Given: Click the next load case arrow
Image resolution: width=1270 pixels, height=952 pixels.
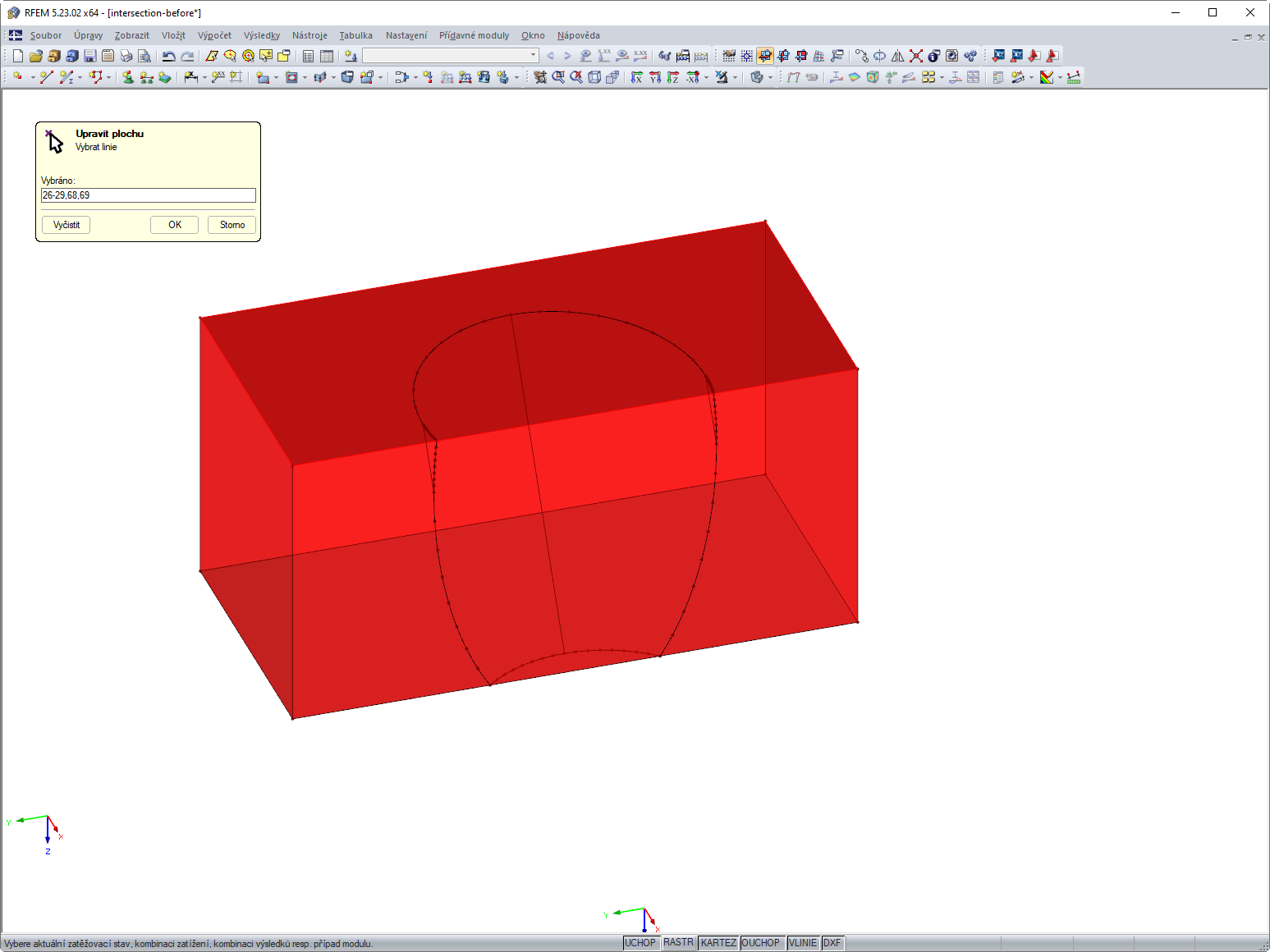Looking at the screenshot, I should [567, 56].
